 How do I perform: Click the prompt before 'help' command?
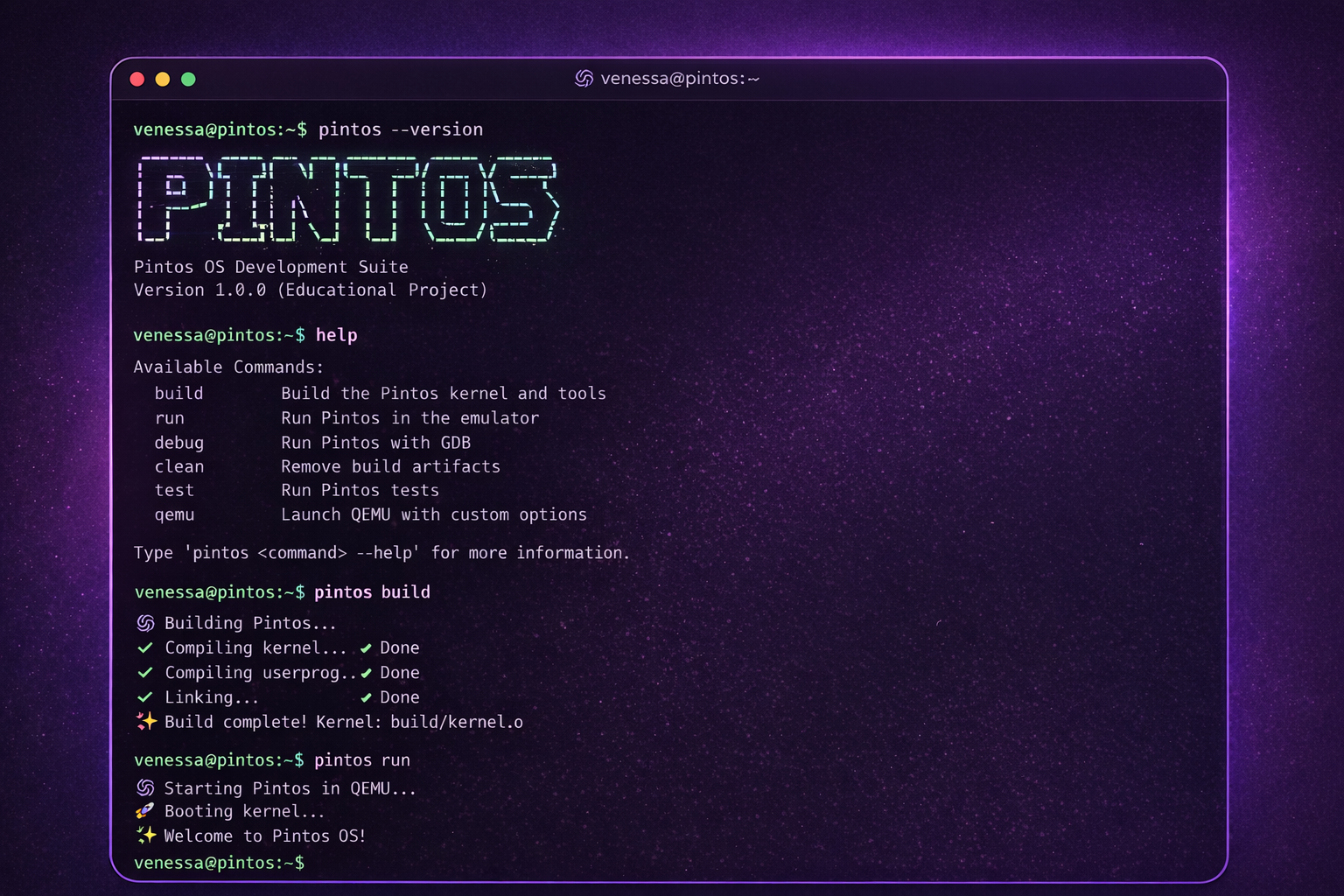[x=220, y=335]
